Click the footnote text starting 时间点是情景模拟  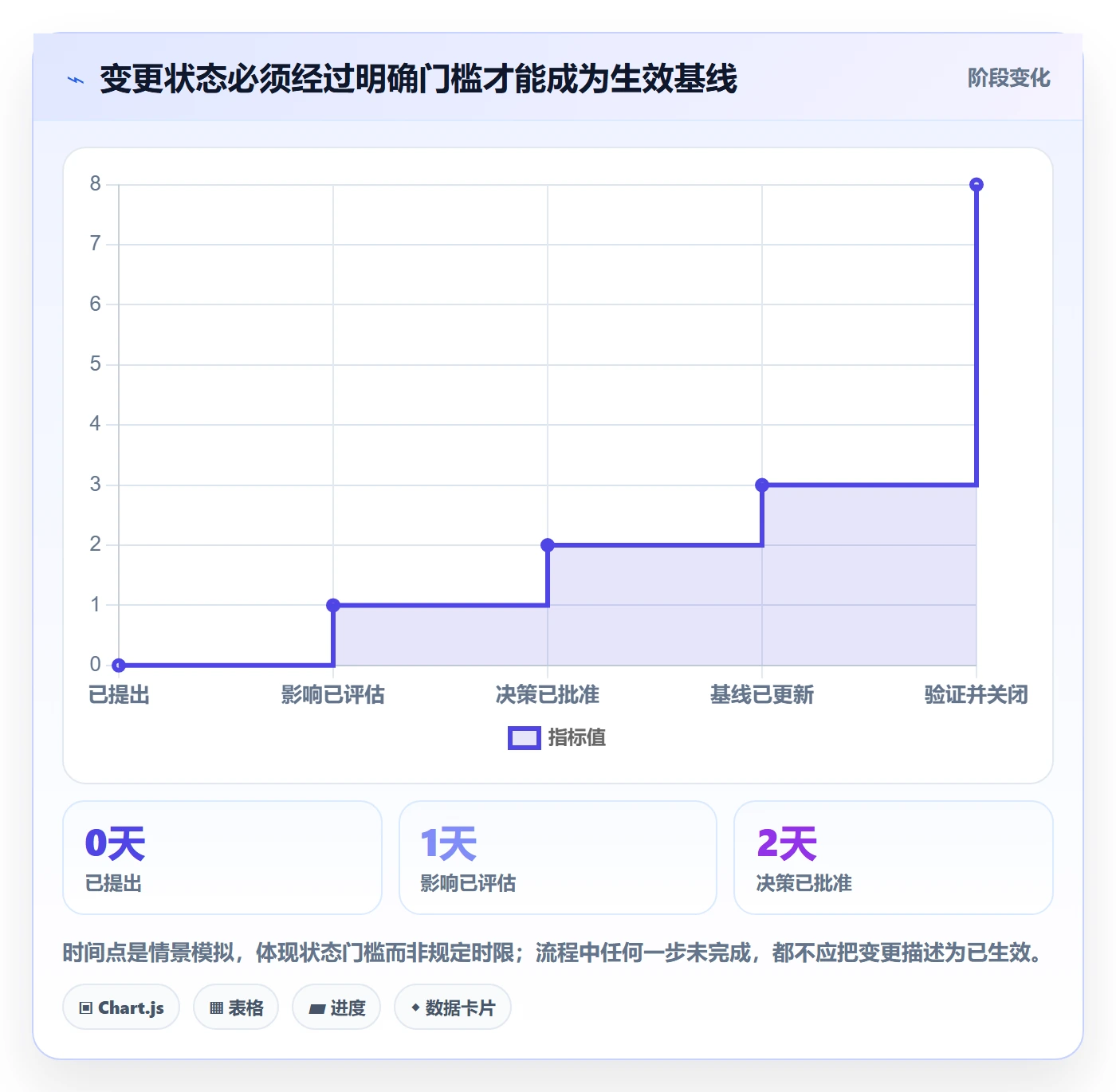click(554, 953)
